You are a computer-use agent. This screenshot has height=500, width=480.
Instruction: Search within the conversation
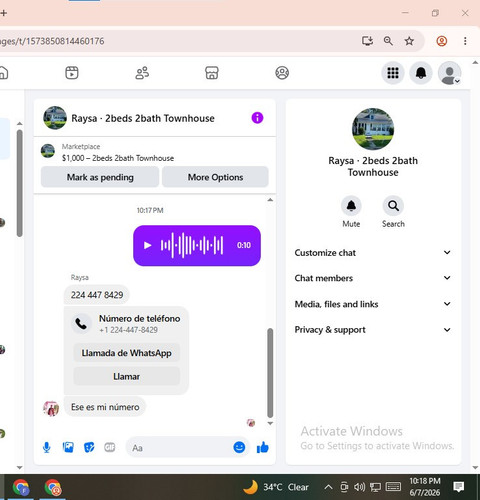tap(393, 206)
